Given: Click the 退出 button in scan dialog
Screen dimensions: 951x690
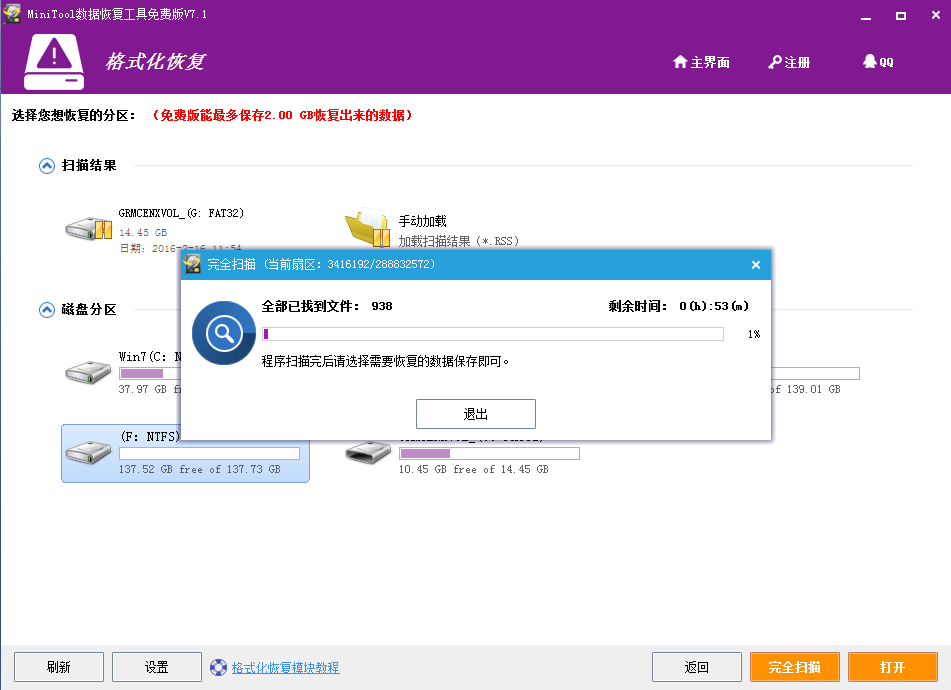Looking at the screenshot, I should click(476, 414).
